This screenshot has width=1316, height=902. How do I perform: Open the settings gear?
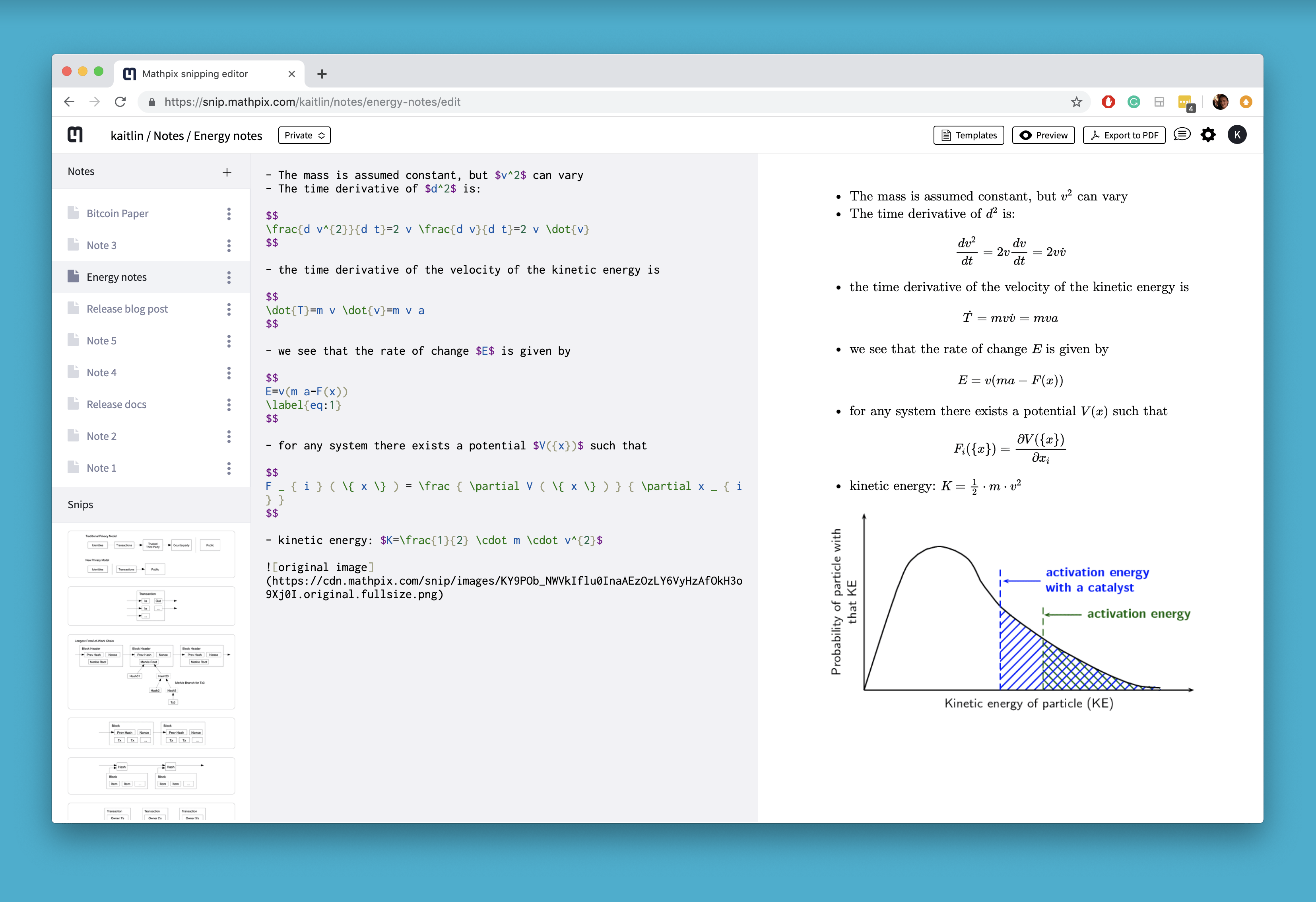pyautogui.click(x=1208, y=134)
